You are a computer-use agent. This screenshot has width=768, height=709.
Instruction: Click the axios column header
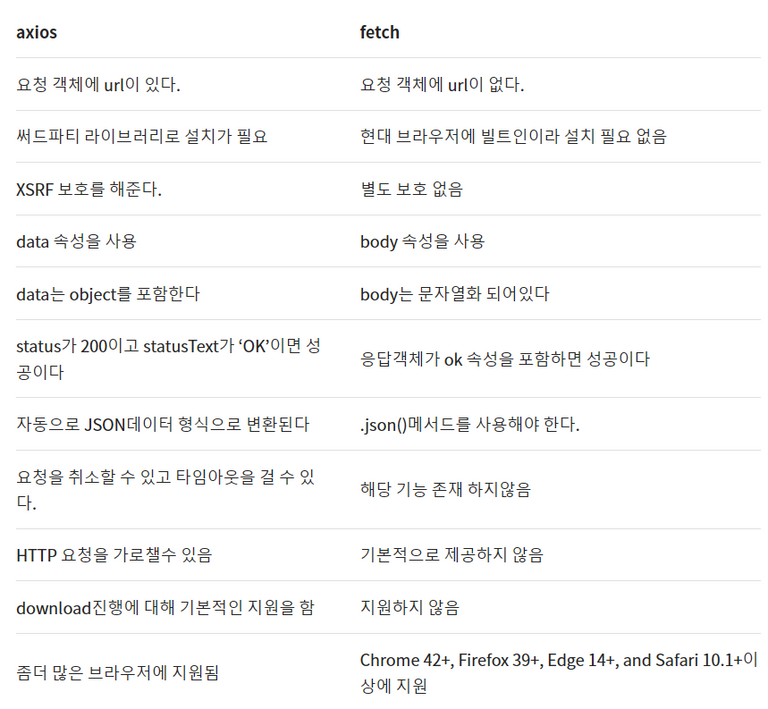point(37,32)
